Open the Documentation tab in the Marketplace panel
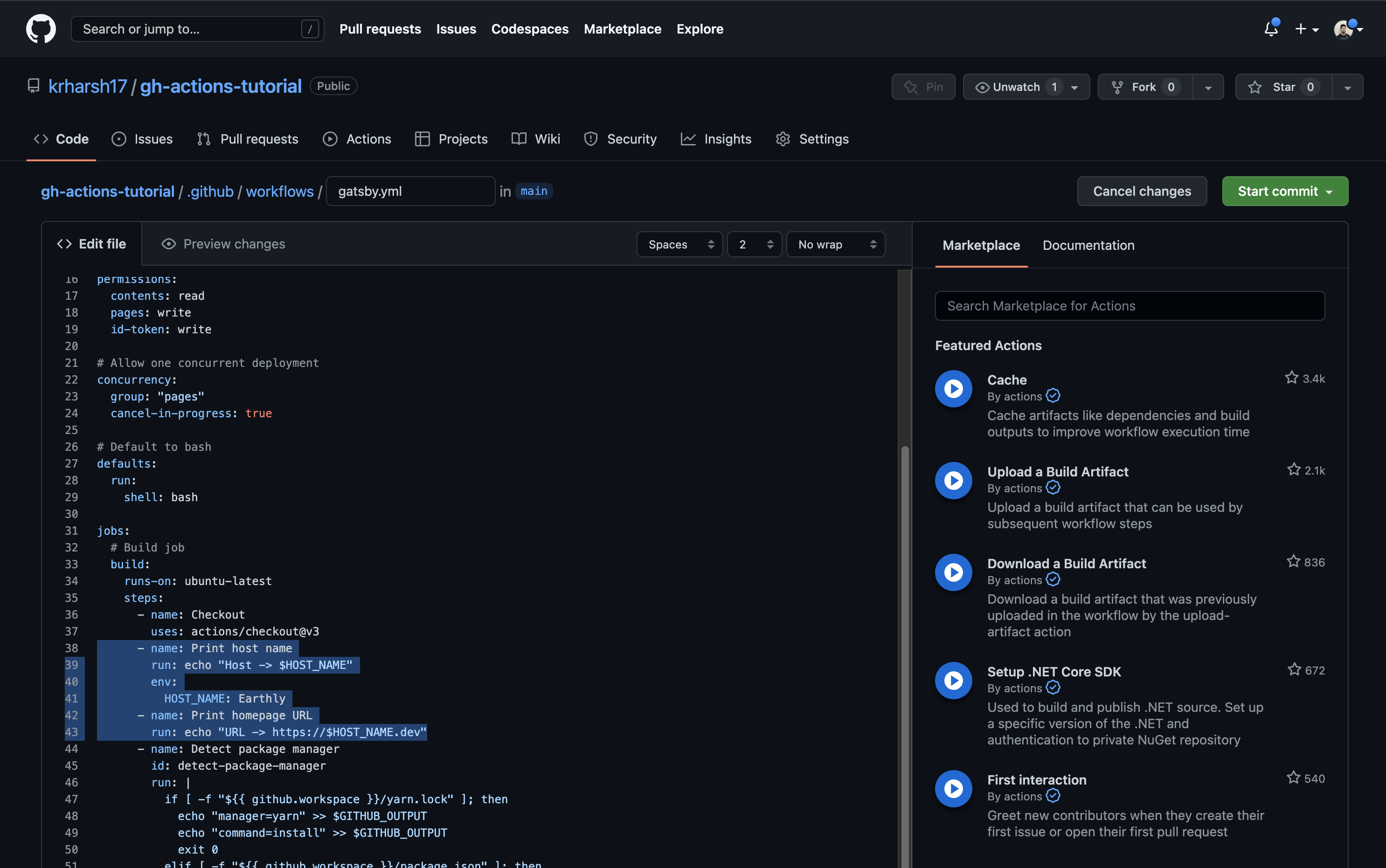The height and width of the screenshot is (868, 1386). point(1088,245)
